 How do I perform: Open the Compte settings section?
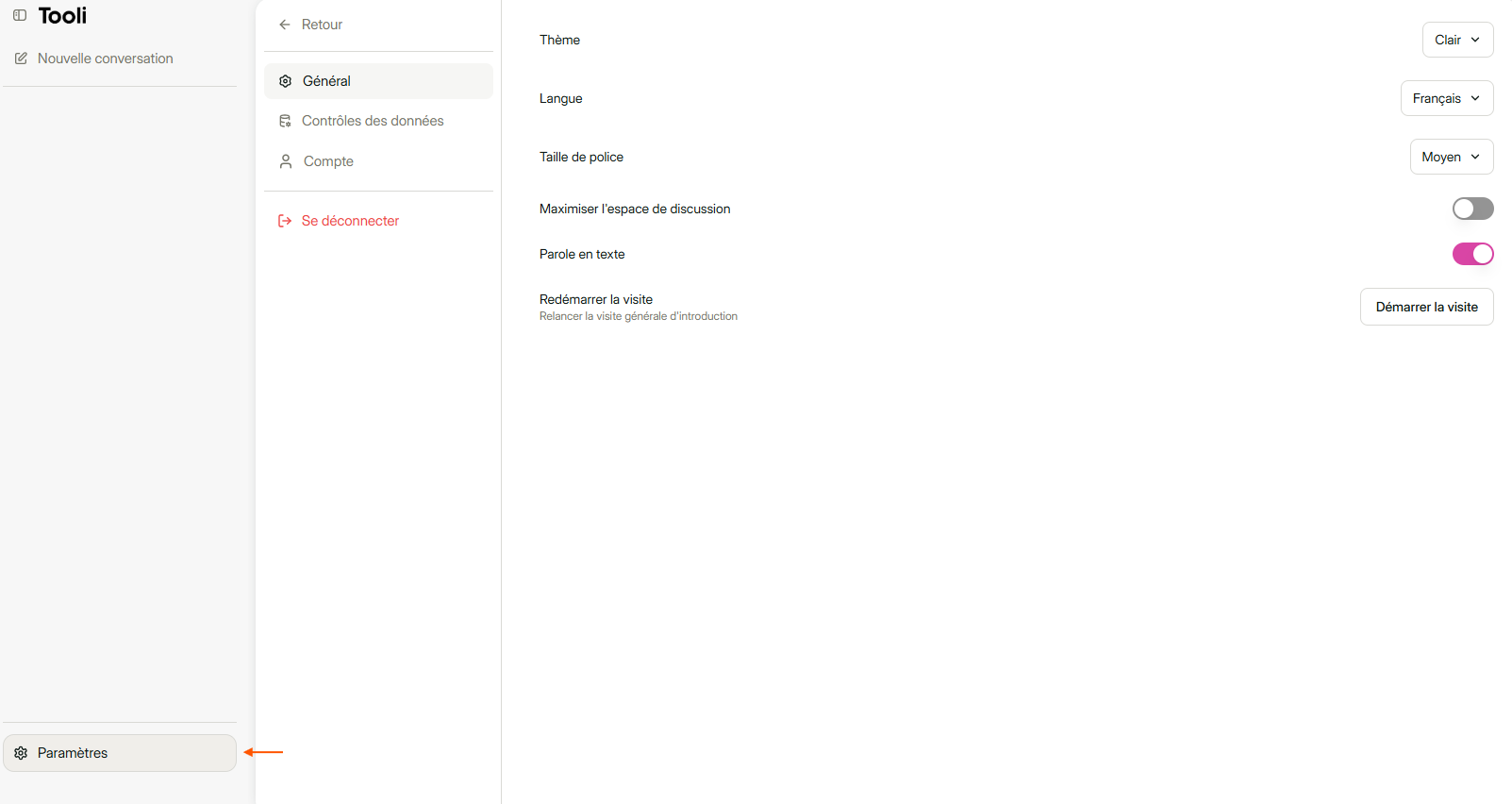[x=378, y=161]
